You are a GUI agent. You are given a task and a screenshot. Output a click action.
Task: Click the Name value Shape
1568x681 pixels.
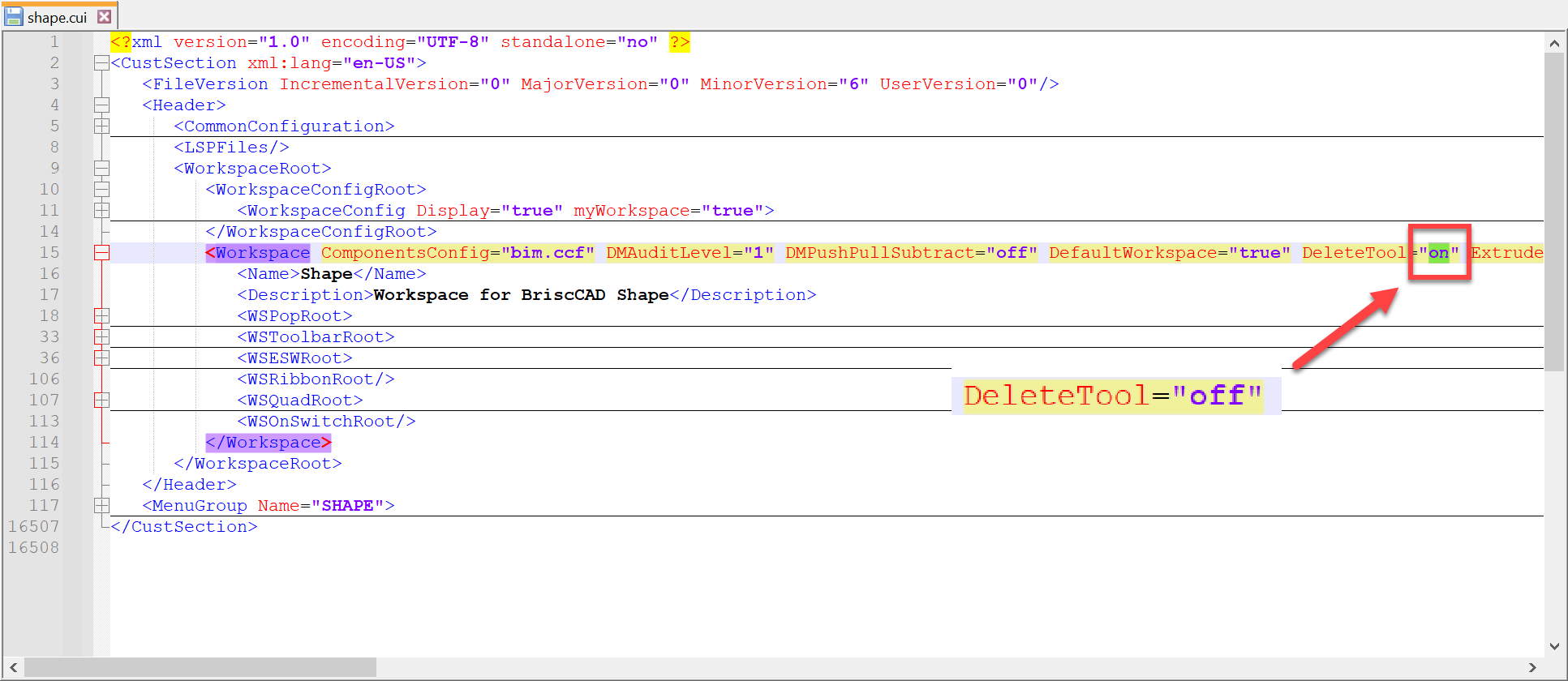[x=326, y=274]
